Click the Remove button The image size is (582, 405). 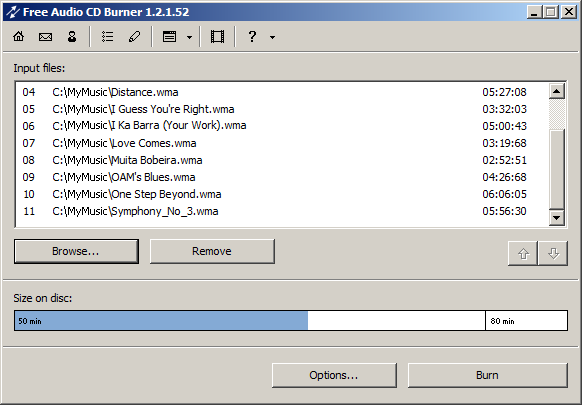click(212, 251)
